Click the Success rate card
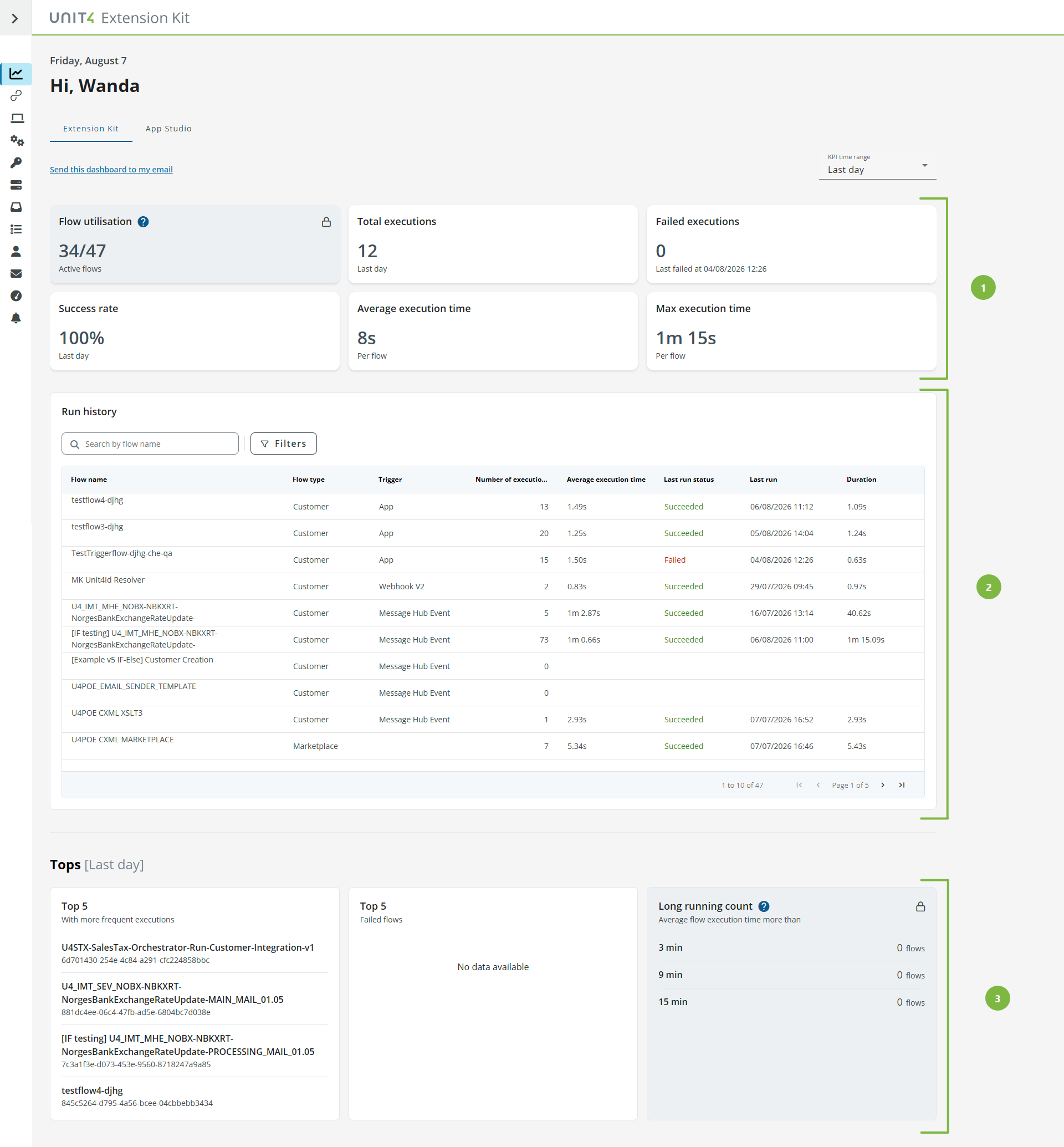 (x=195, y=332)
